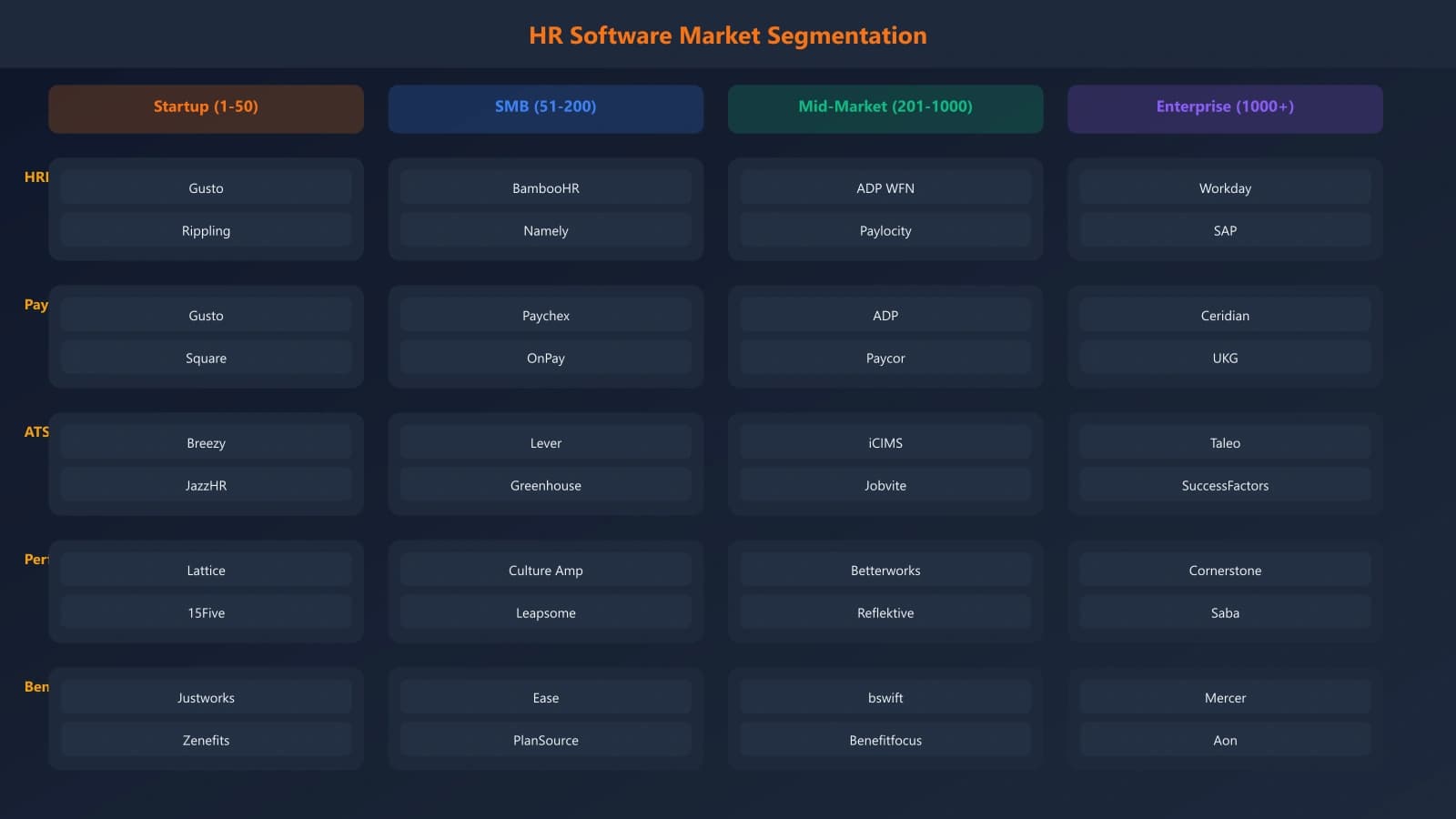Select Paychex in the SMB payroll column
1456x819 pixels.
[545, 315]
